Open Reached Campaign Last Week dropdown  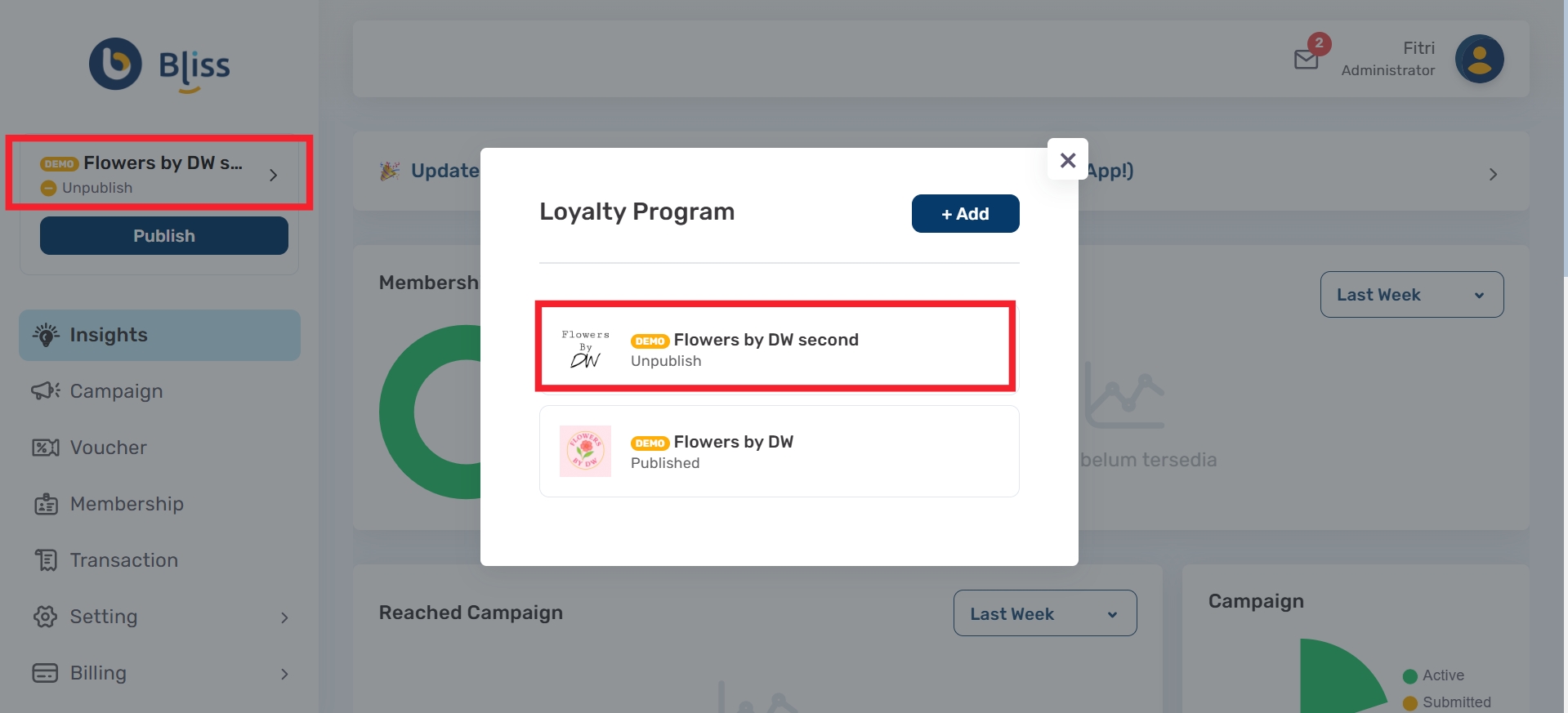click(x=1044, y=613)
